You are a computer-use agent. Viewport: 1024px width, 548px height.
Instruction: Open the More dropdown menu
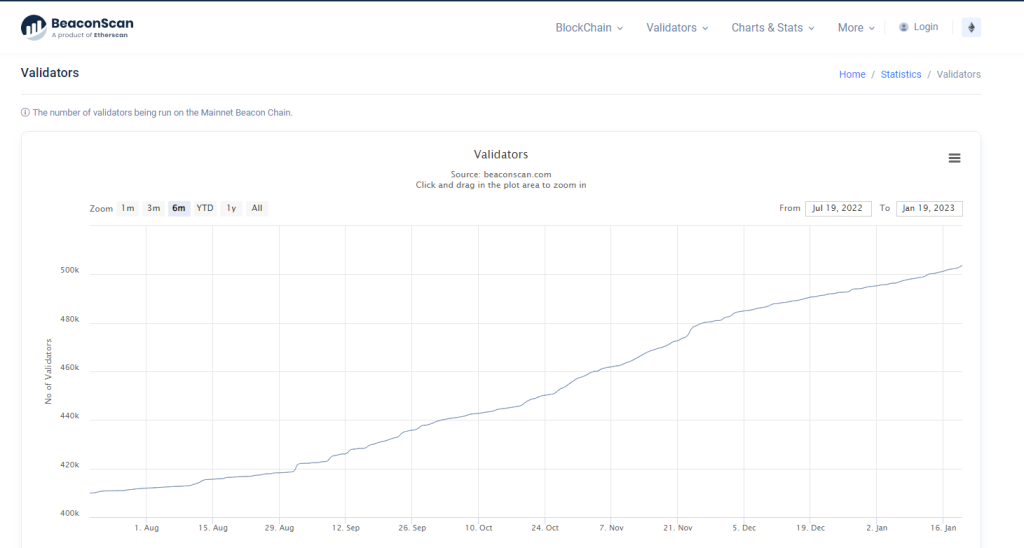tap(856, 27)
